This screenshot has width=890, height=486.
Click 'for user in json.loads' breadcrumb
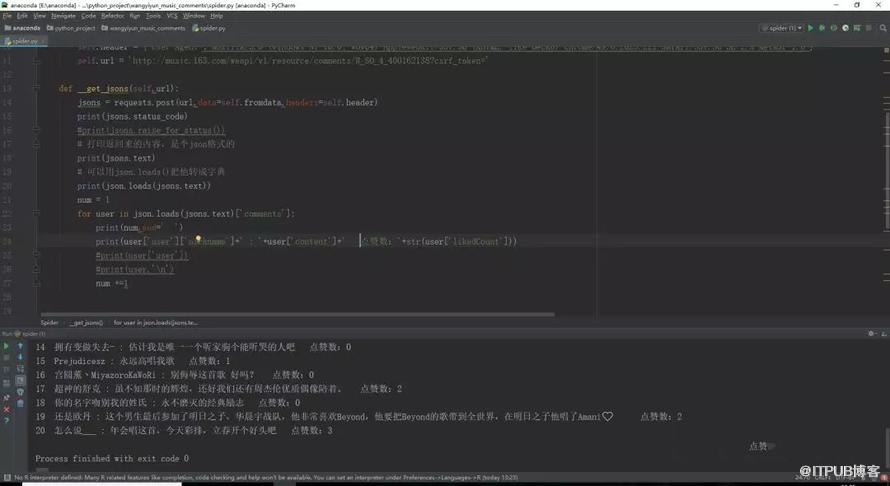click(x=156, y=322)
